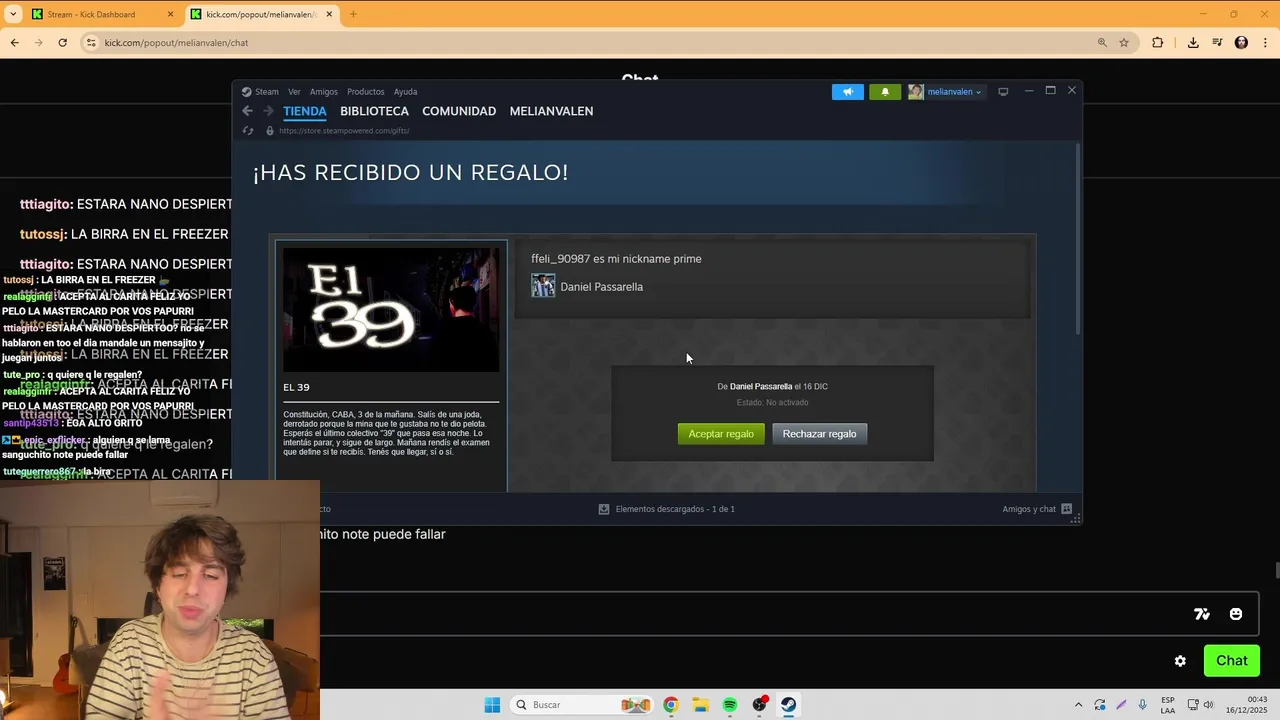Open Chrome downloads icon

pos(1193,43)
